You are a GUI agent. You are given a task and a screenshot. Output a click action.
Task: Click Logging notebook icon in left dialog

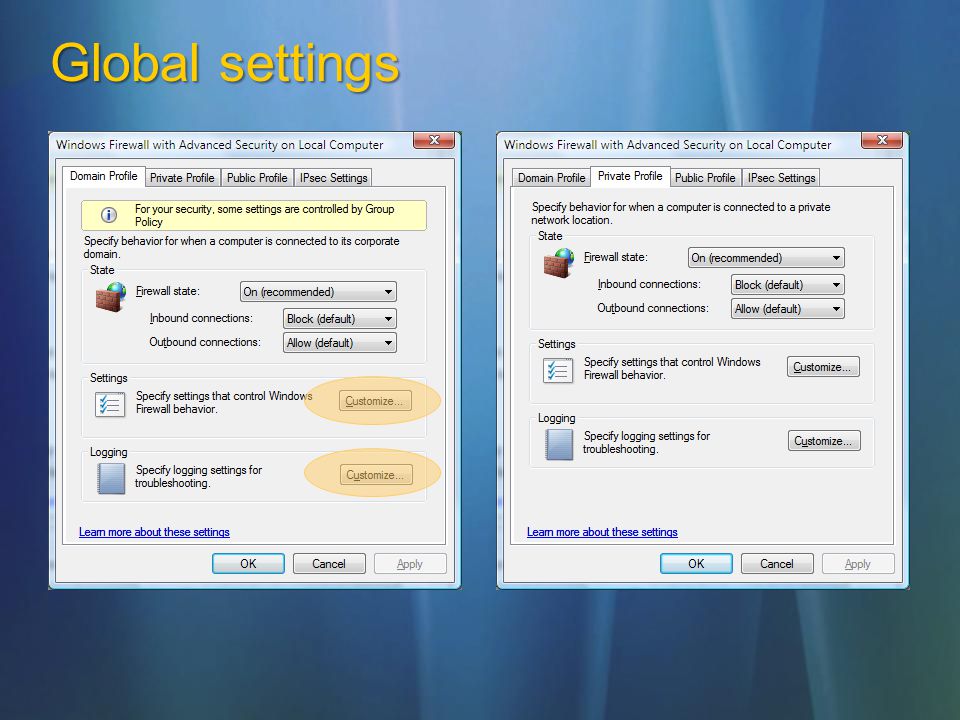pyautogui.click(x=111, y=478)
